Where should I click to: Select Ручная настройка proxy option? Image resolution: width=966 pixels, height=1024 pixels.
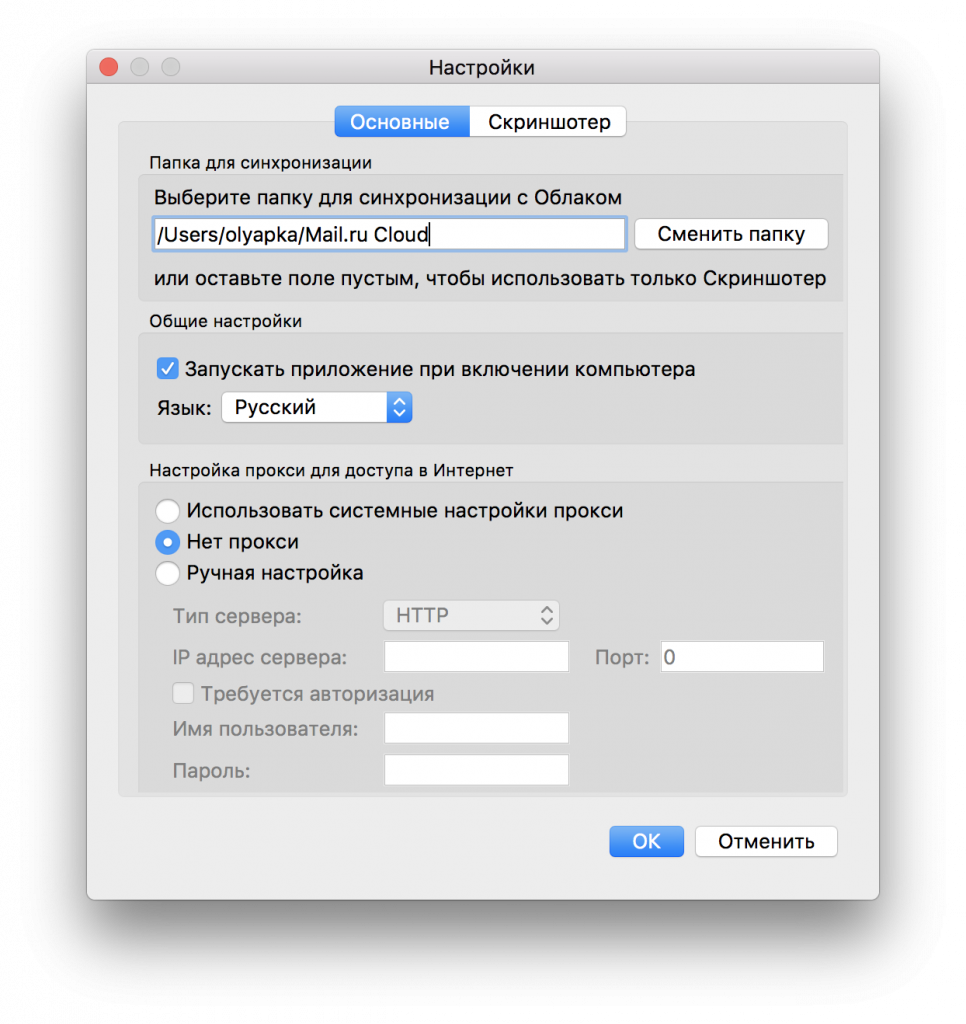point(168,573)
